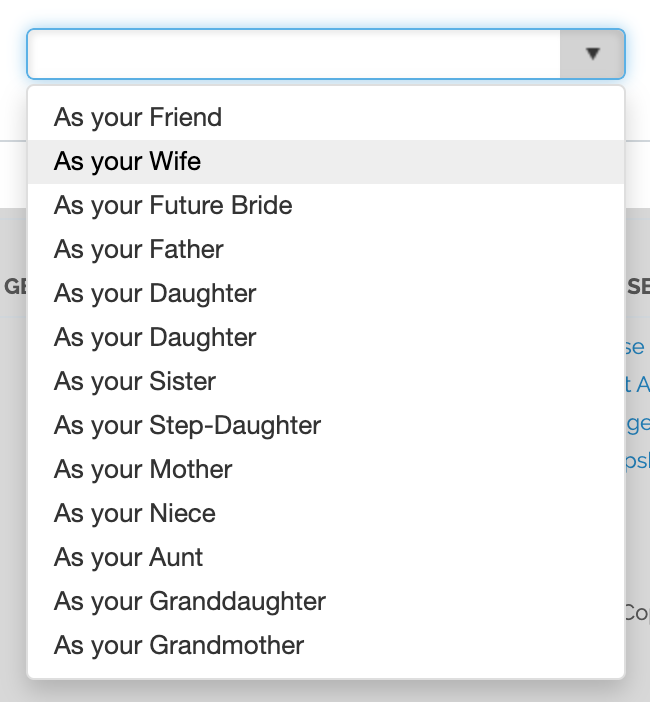Select 'As your Grandmother' from the list
The width and height of the screenshot is (650, 702).
click(x=179, y=646)
